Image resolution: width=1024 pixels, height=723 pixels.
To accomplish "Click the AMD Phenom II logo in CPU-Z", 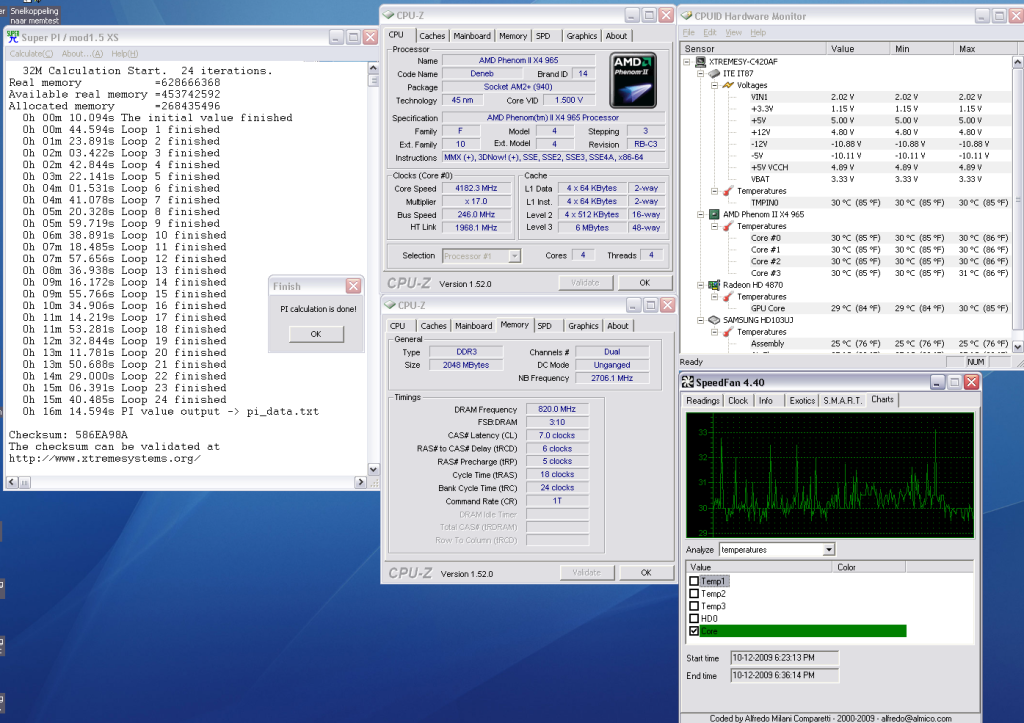I will [x=633, y=79].
